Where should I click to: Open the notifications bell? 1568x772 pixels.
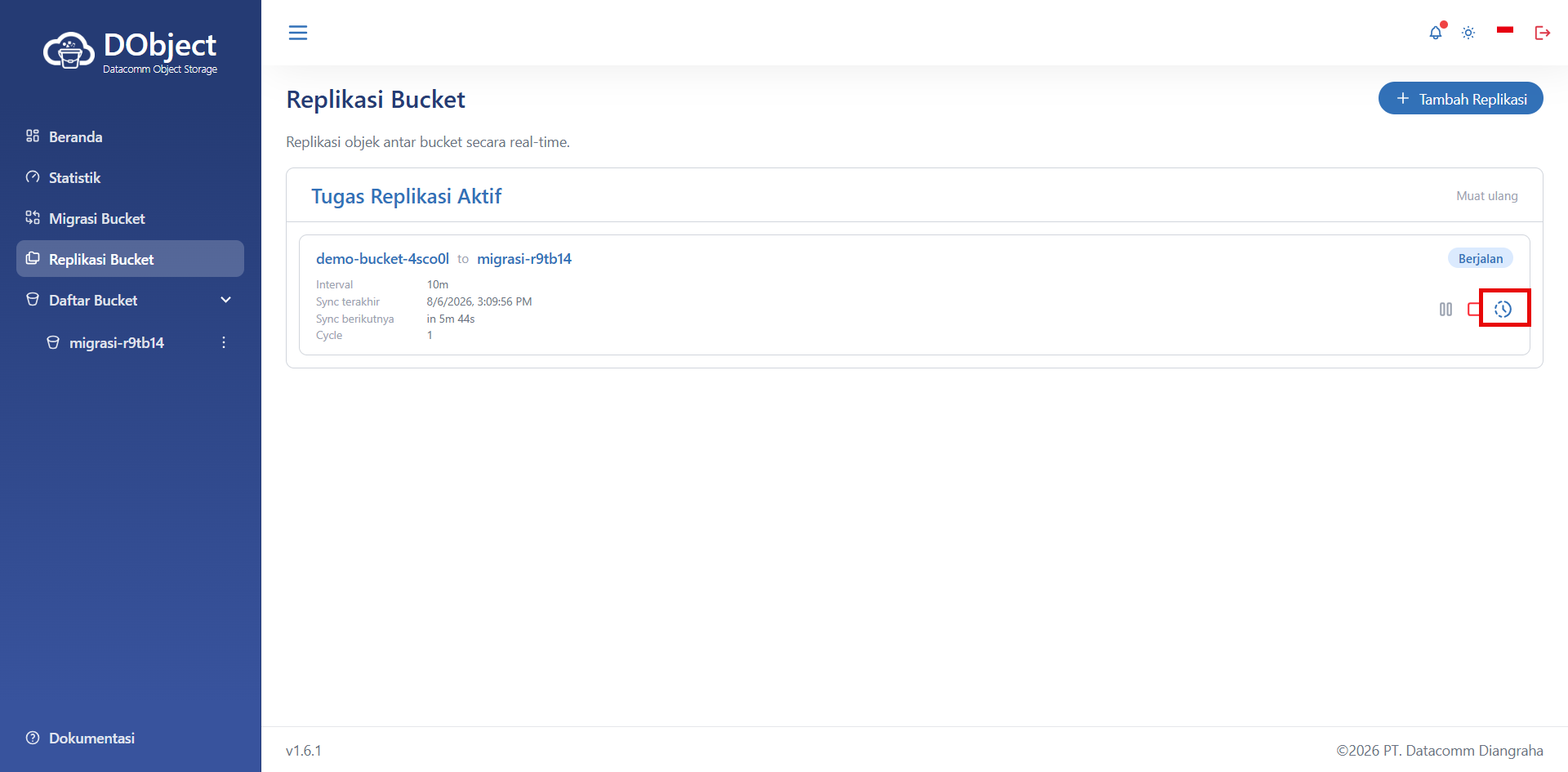[1436, 33]
